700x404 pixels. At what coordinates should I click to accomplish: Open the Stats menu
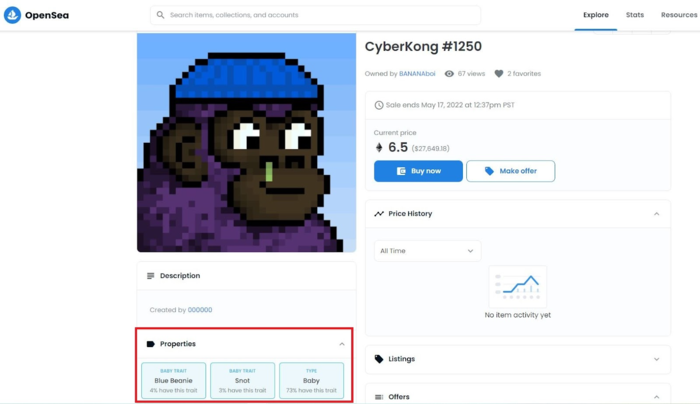pyautogui.click(x=635, y=15)
